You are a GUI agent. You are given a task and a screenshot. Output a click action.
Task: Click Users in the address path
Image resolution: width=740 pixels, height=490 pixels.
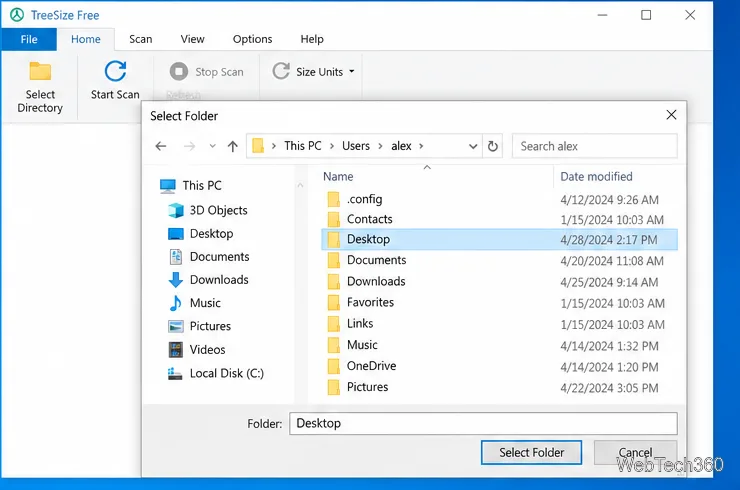[356, 146]
